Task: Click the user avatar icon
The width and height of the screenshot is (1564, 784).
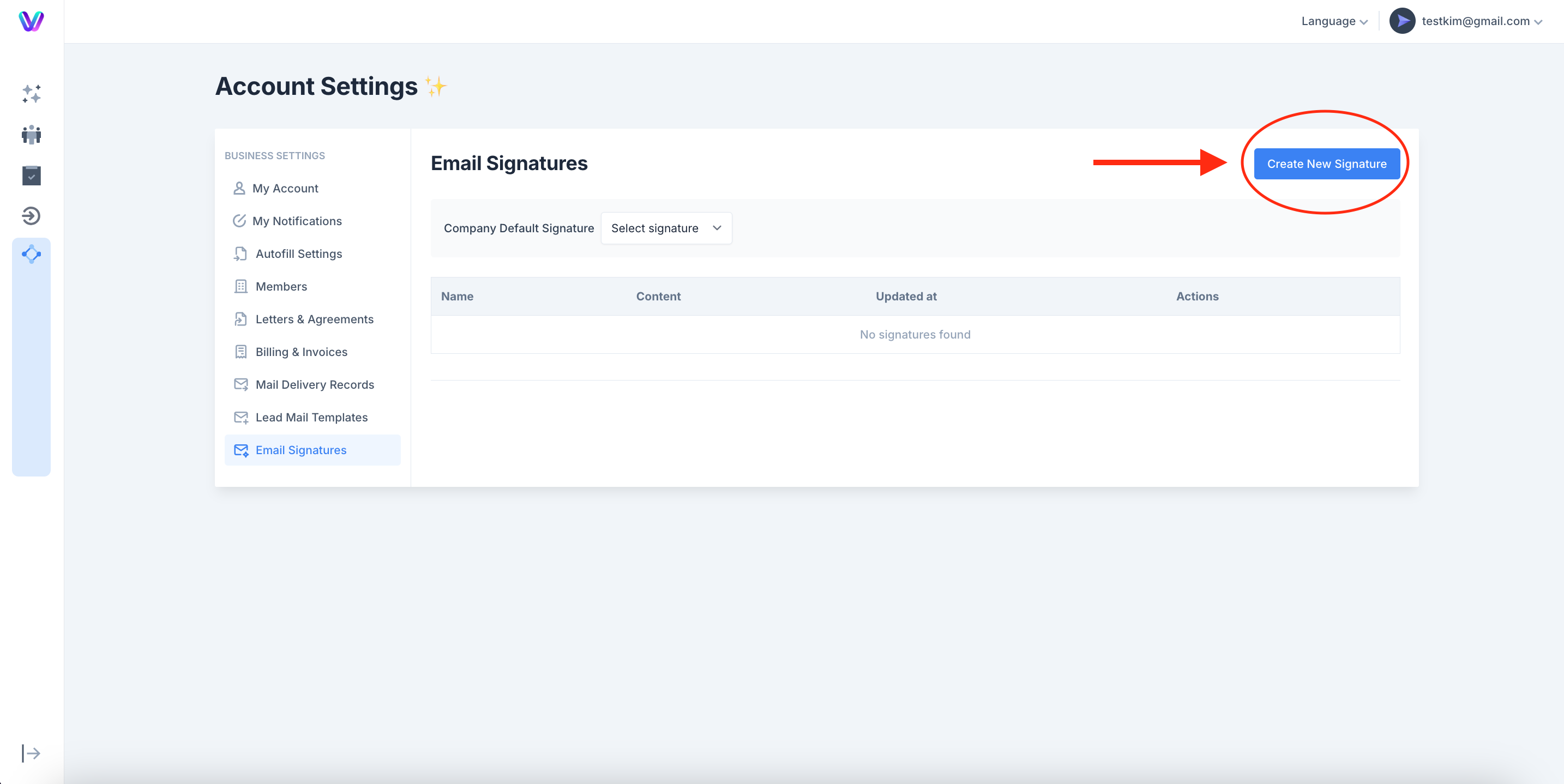Action: (x=1402, y=21)
